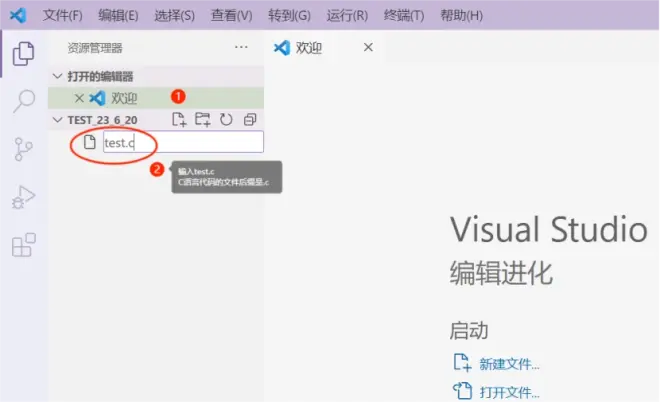Collapse all folders in explorer
Screen dimensions: 660x402
(x=250, y=120)
